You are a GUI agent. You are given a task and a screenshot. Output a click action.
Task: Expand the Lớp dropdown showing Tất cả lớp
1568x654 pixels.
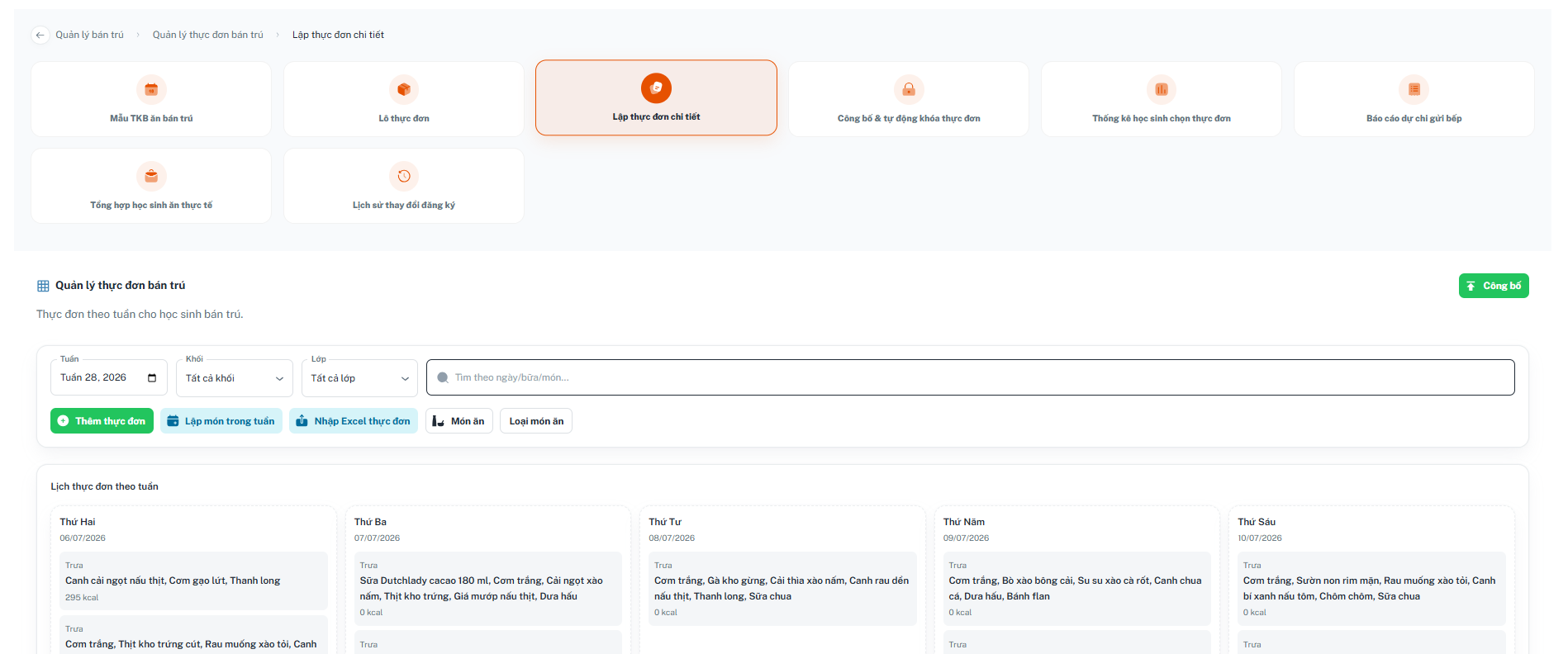point(360,378)
